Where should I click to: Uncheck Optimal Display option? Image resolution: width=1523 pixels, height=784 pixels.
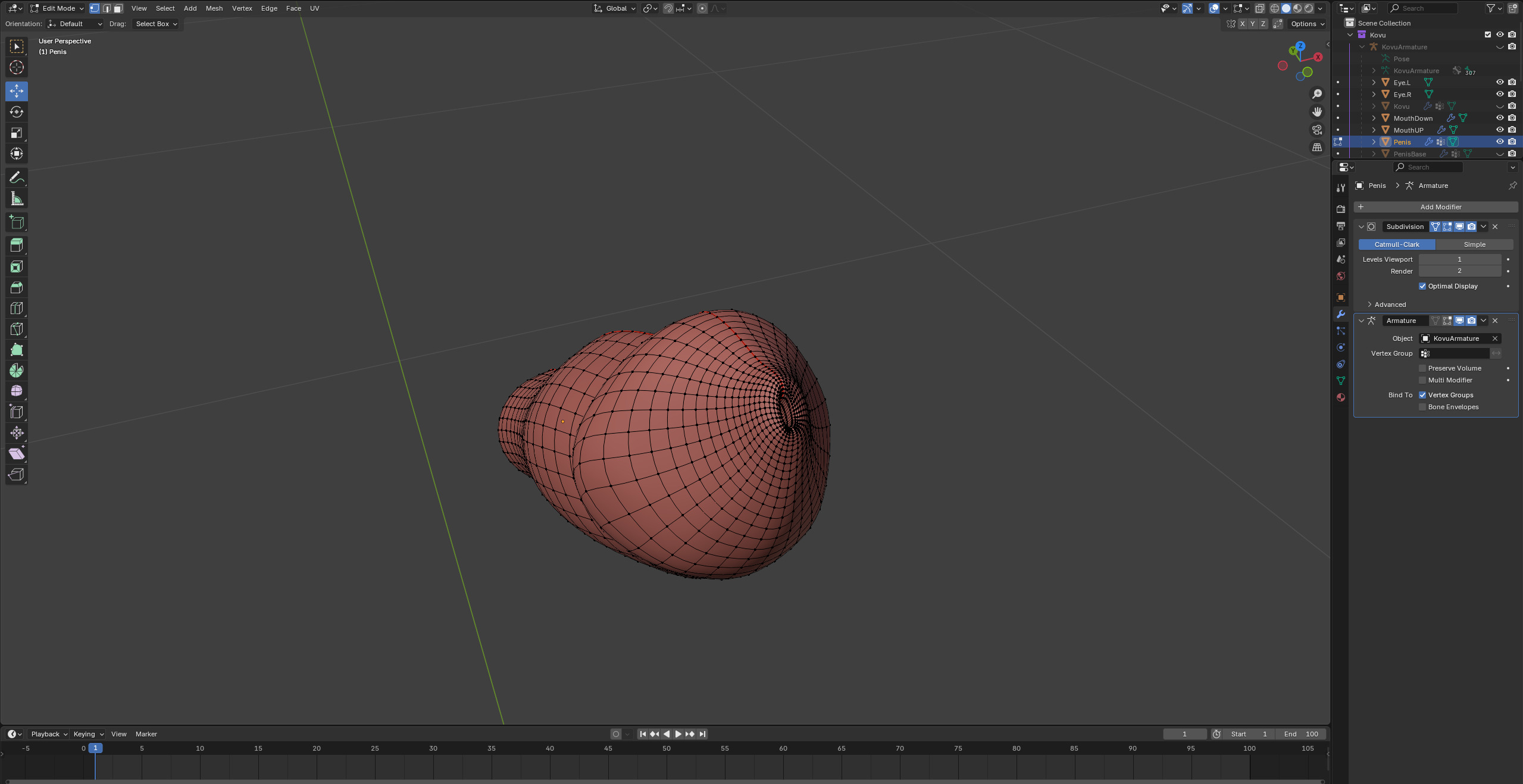click(1422, 286)
